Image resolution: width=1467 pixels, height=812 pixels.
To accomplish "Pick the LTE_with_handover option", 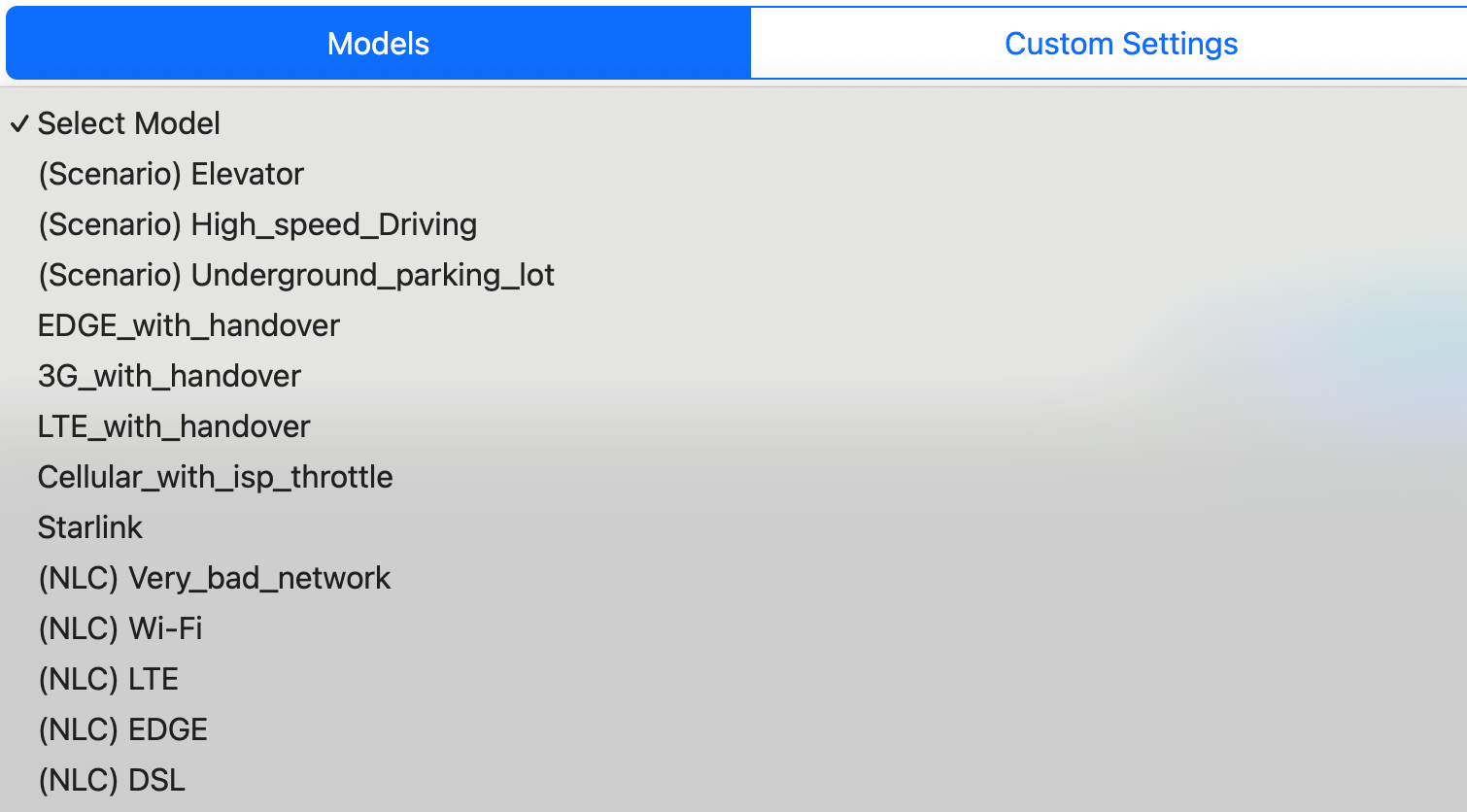I will 733,426.
